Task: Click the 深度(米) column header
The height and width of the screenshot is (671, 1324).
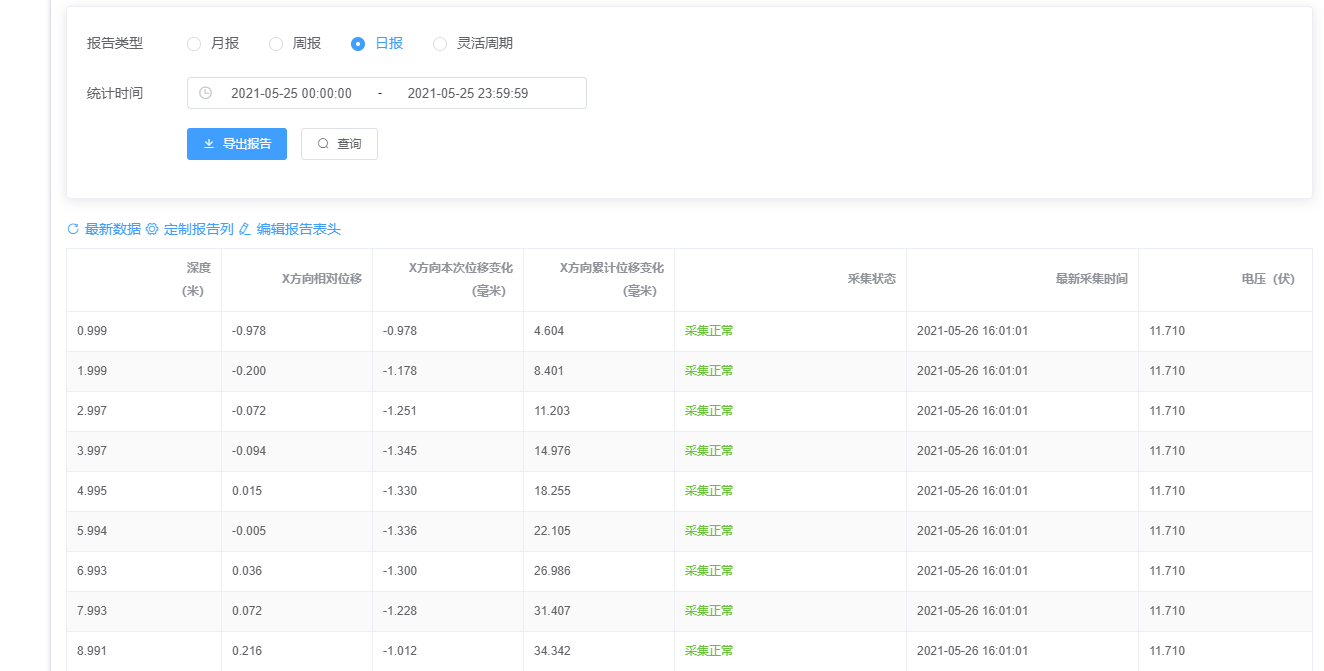Action: pyautogui.click(x=144, y=280)
